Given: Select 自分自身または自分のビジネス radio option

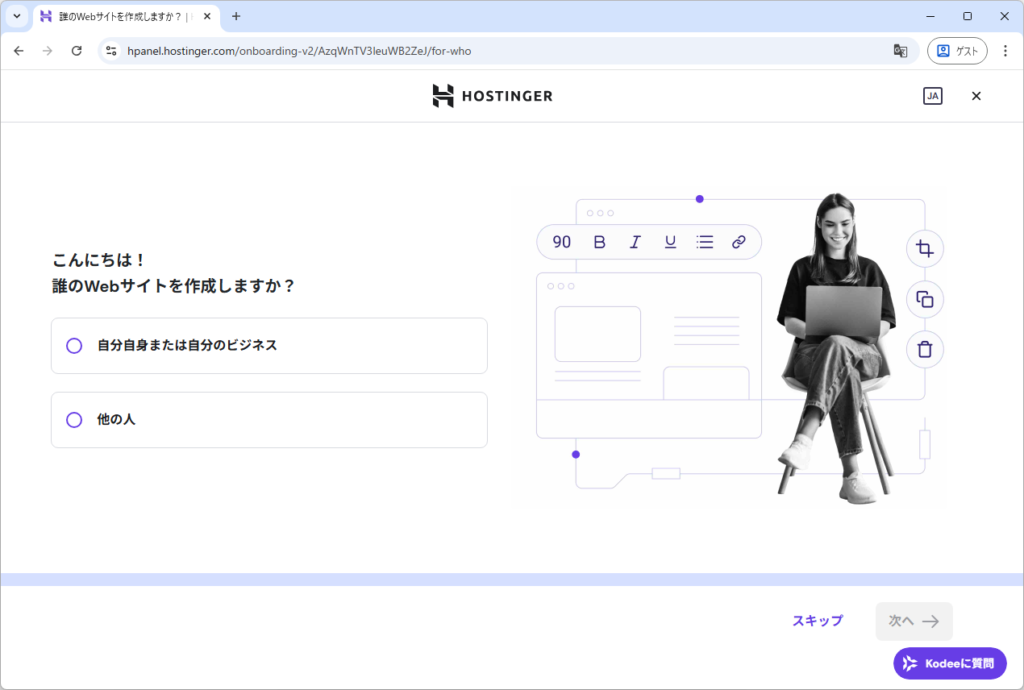Looking at the screenshot, I should tap(74, 346).
